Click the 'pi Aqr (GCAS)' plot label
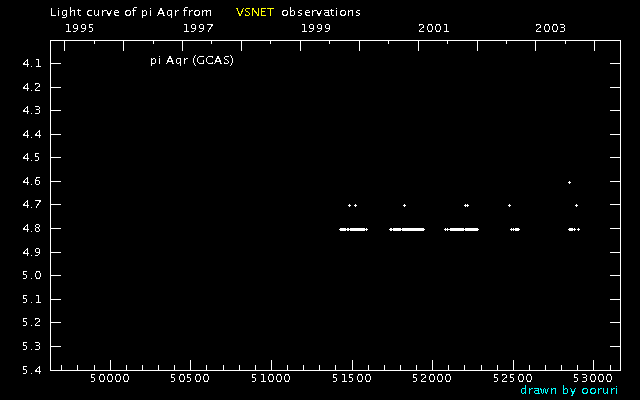 point(192,60)
